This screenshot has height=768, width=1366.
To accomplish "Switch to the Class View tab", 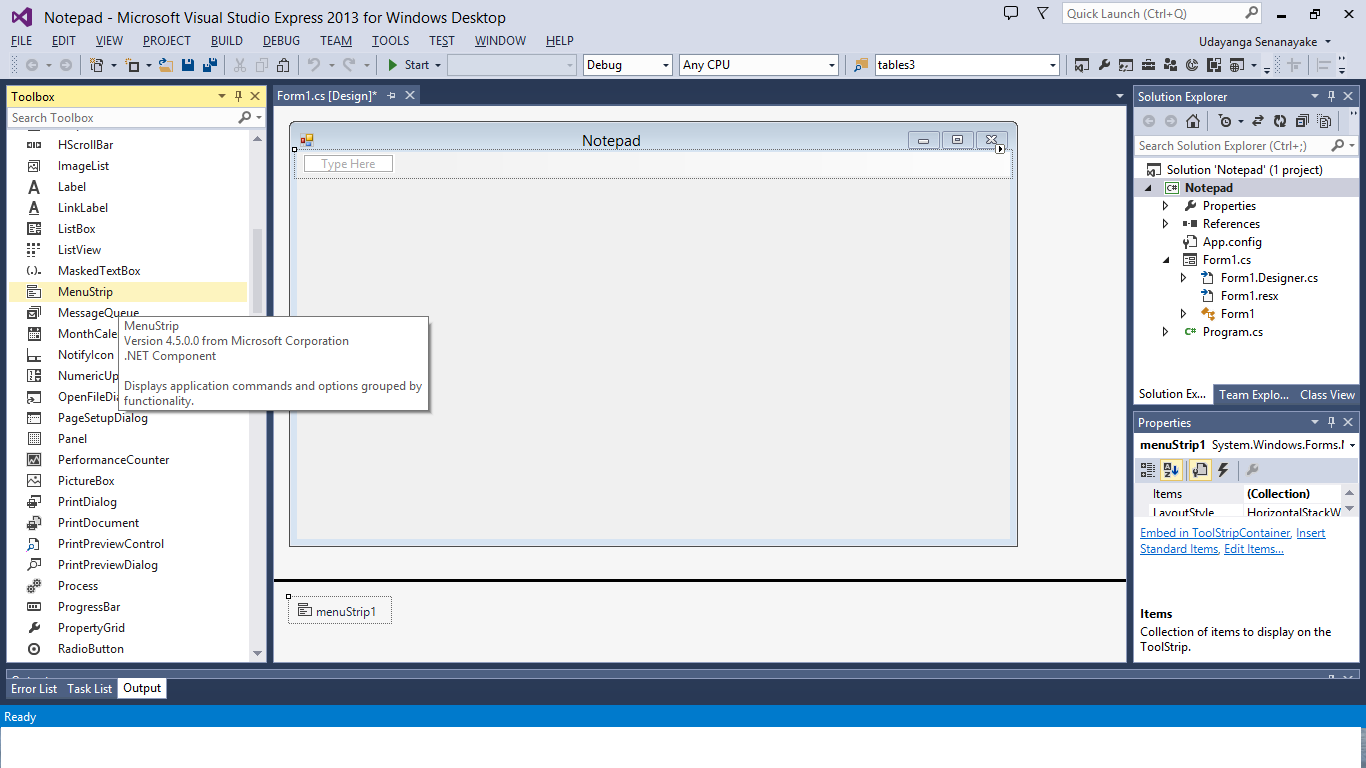I will coord(1327,394).
